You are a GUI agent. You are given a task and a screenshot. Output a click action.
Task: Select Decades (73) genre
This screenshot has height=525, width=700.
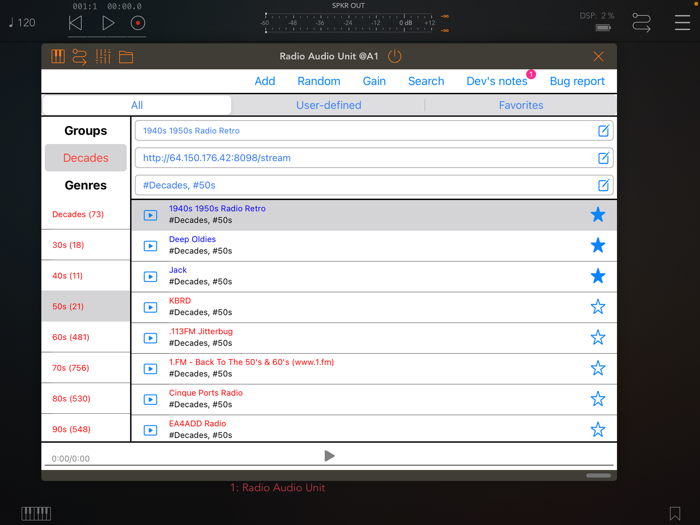pos(86,214)
